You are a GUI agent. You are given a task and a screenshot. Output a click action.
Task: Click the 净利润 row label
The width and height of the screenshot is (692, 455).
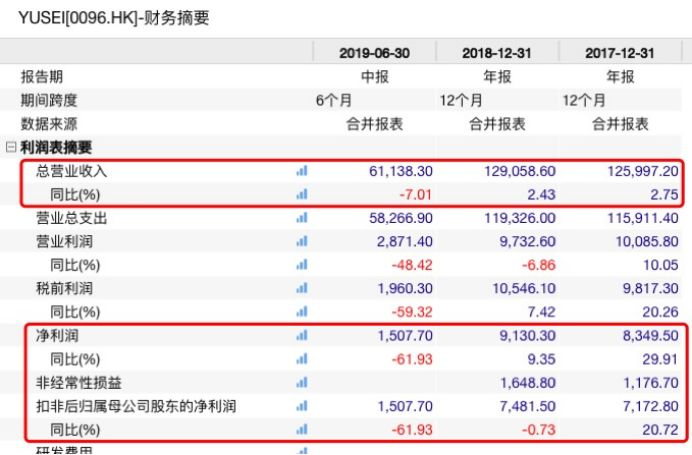57,336
